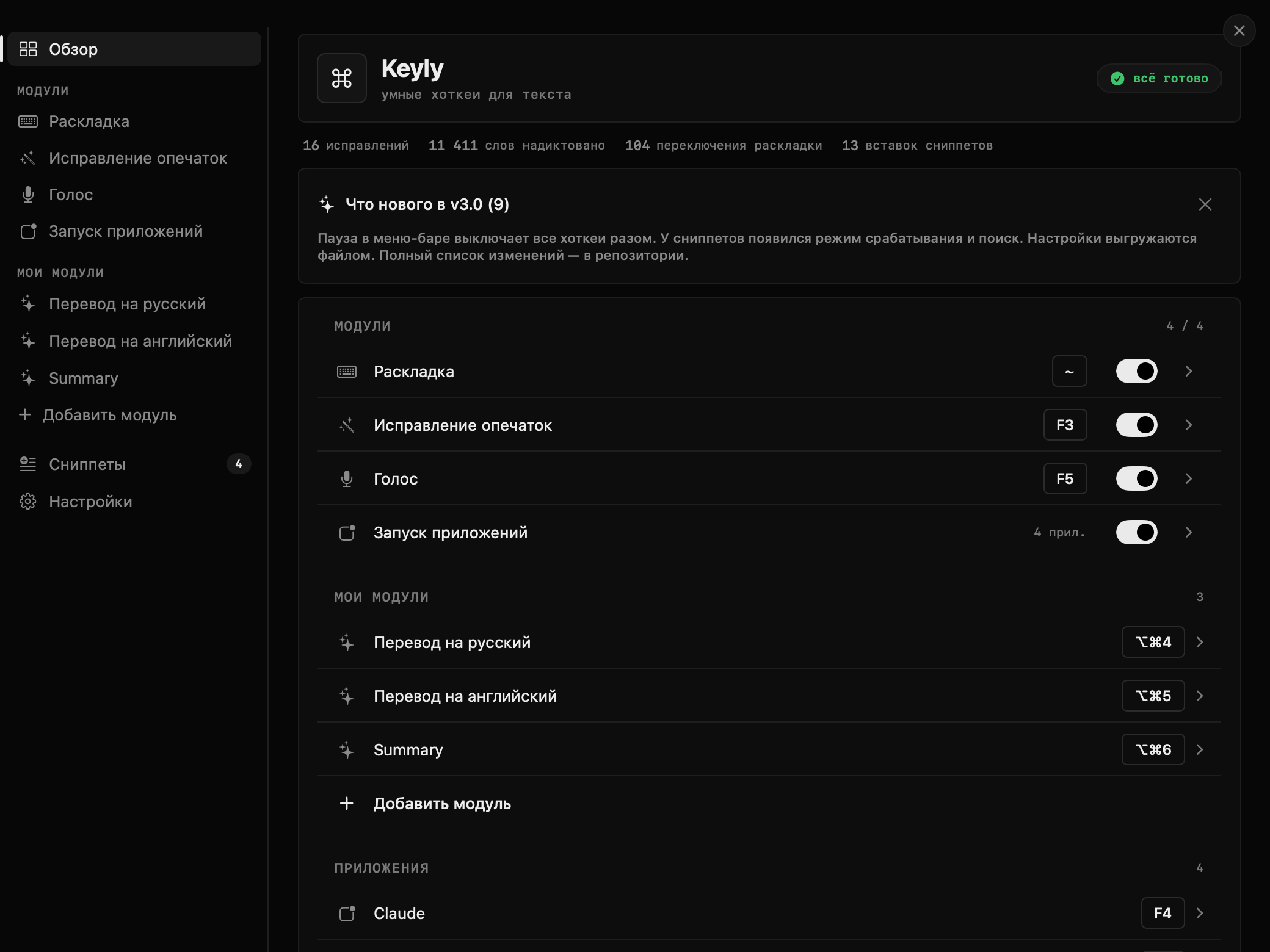Click sparkle icon in main Перевод на английский row
Viewport: 1270px width, 952px height.
[x=347, y=696]
